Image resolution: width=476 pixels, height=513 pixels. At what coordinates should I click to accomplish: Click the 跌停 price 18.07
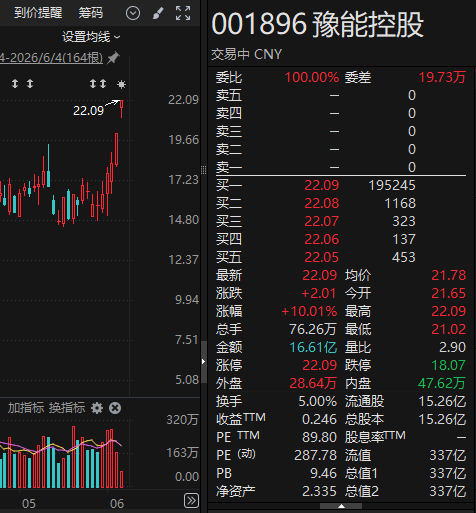tap(448, 365)
